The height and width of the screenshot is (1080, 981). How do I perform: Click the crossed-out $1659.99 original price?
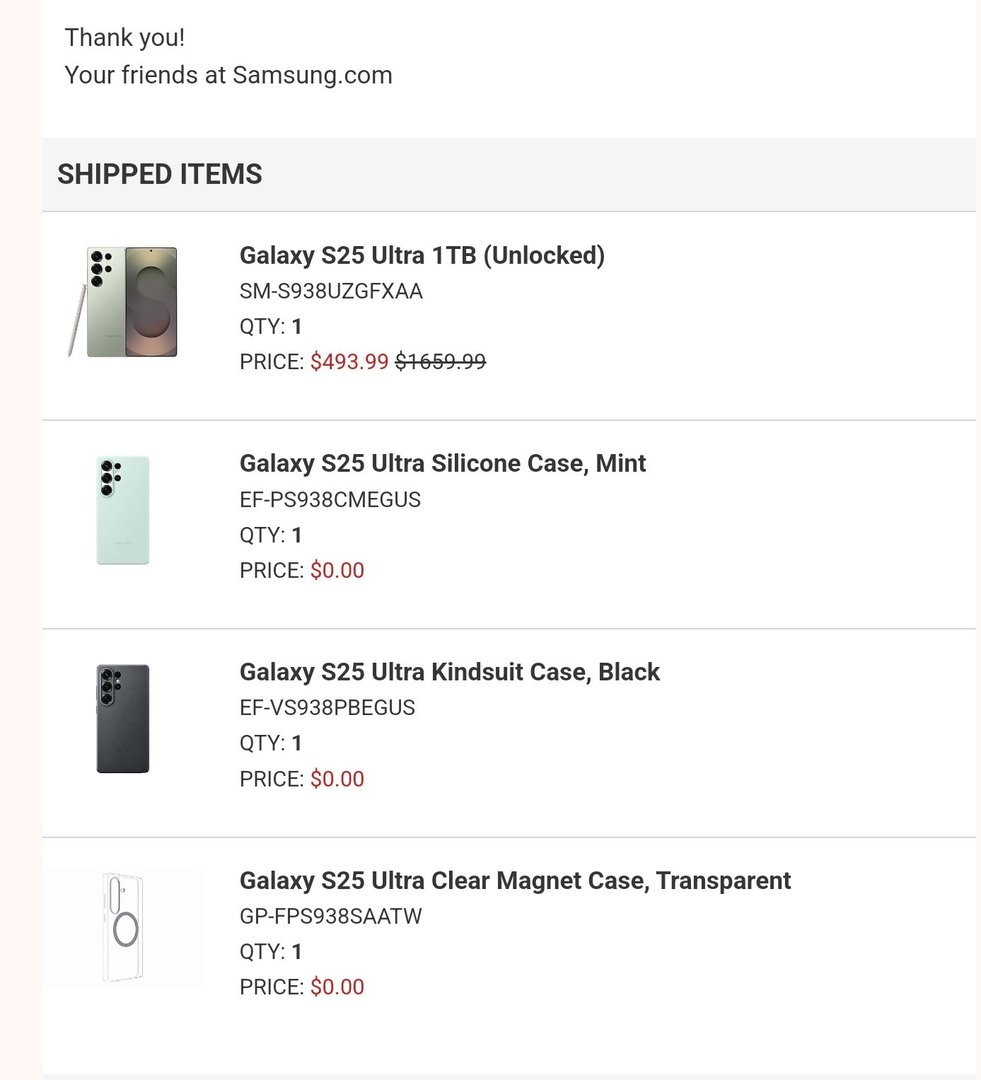[441, 362]
